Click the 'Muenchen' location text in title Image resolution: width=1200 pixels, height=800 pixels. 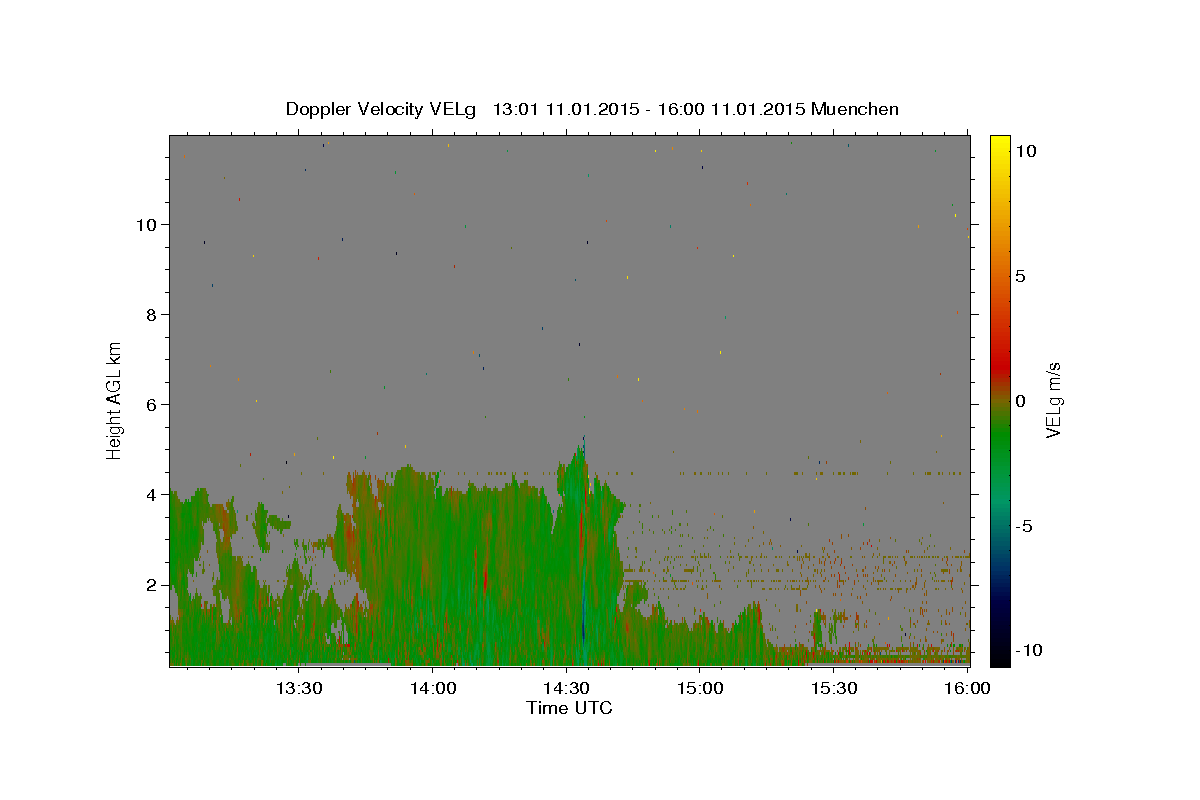pyautogui.click(x=856, y=109)
